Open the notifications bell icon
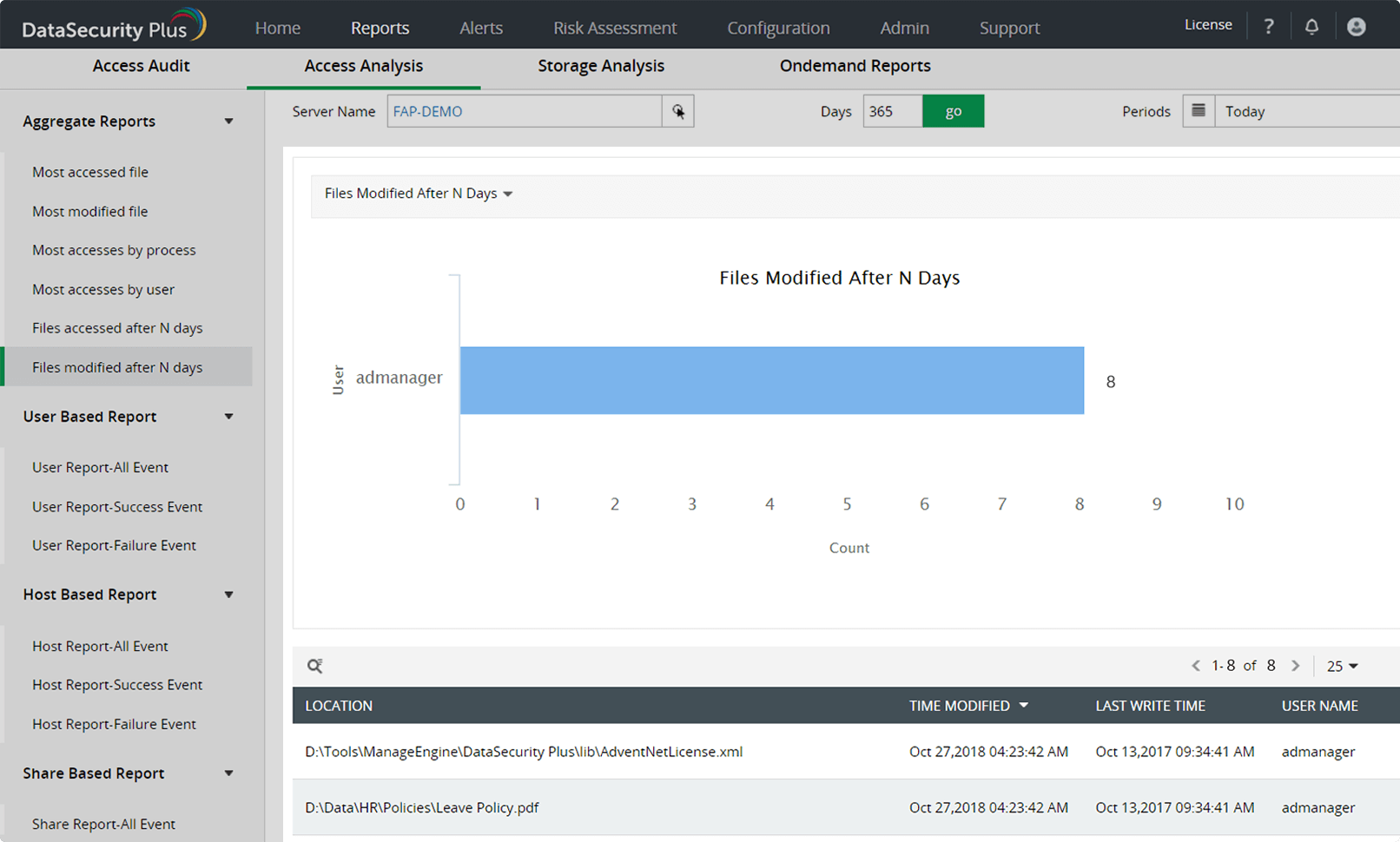 [1311, 26]
